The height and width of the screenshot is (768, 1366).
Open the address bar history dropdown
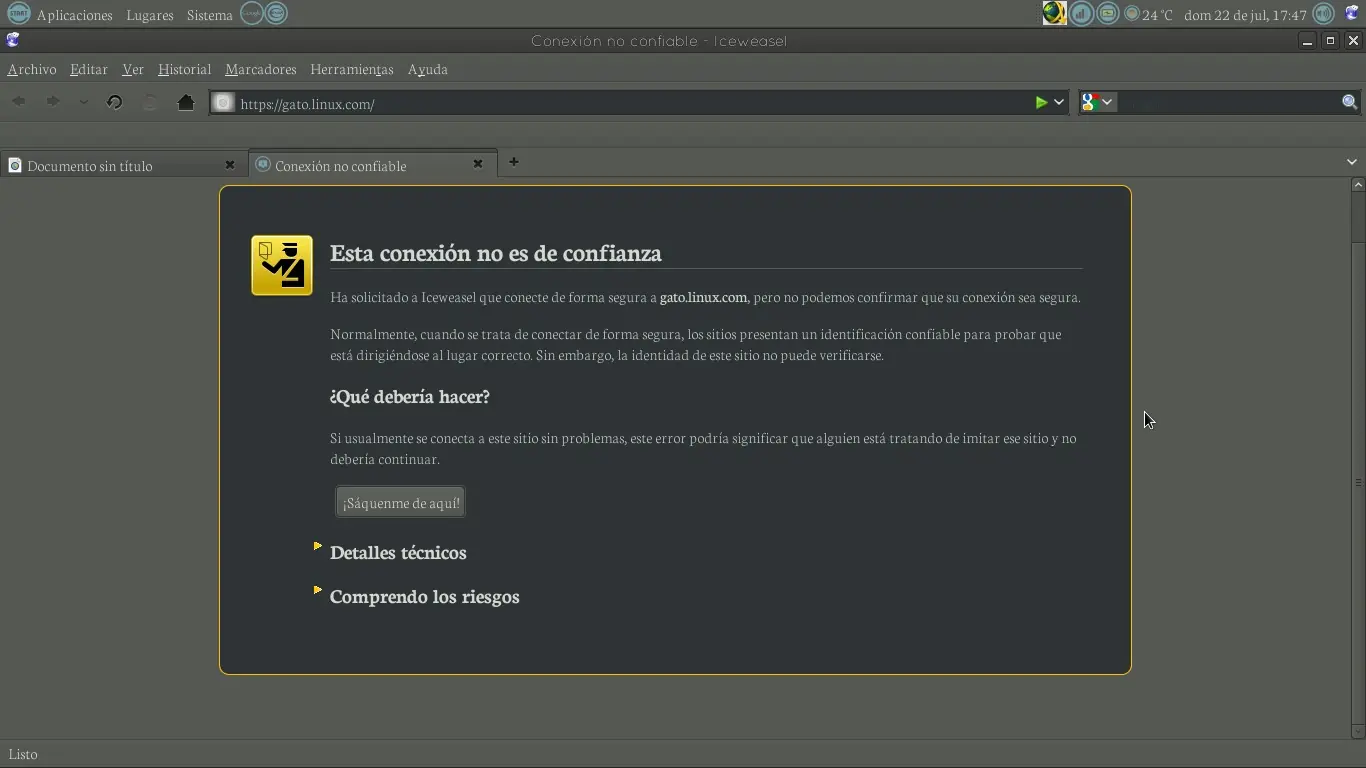(1059, 102)
